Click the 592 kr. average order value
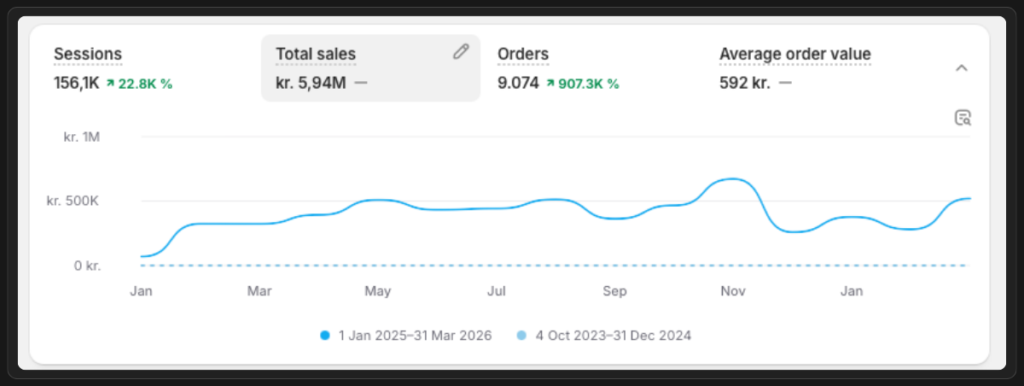 [x=745, y=84]
